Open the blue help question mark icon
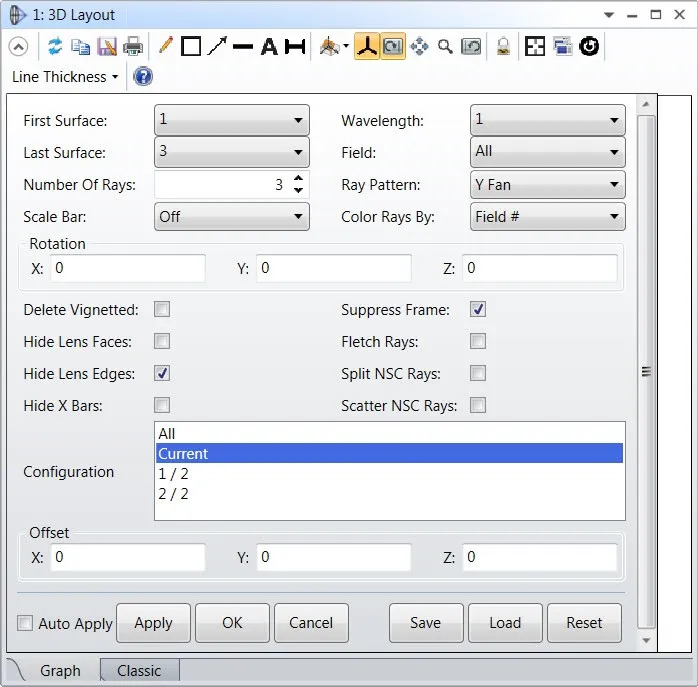The image size is (698, 687). click(x=143, y=77)
